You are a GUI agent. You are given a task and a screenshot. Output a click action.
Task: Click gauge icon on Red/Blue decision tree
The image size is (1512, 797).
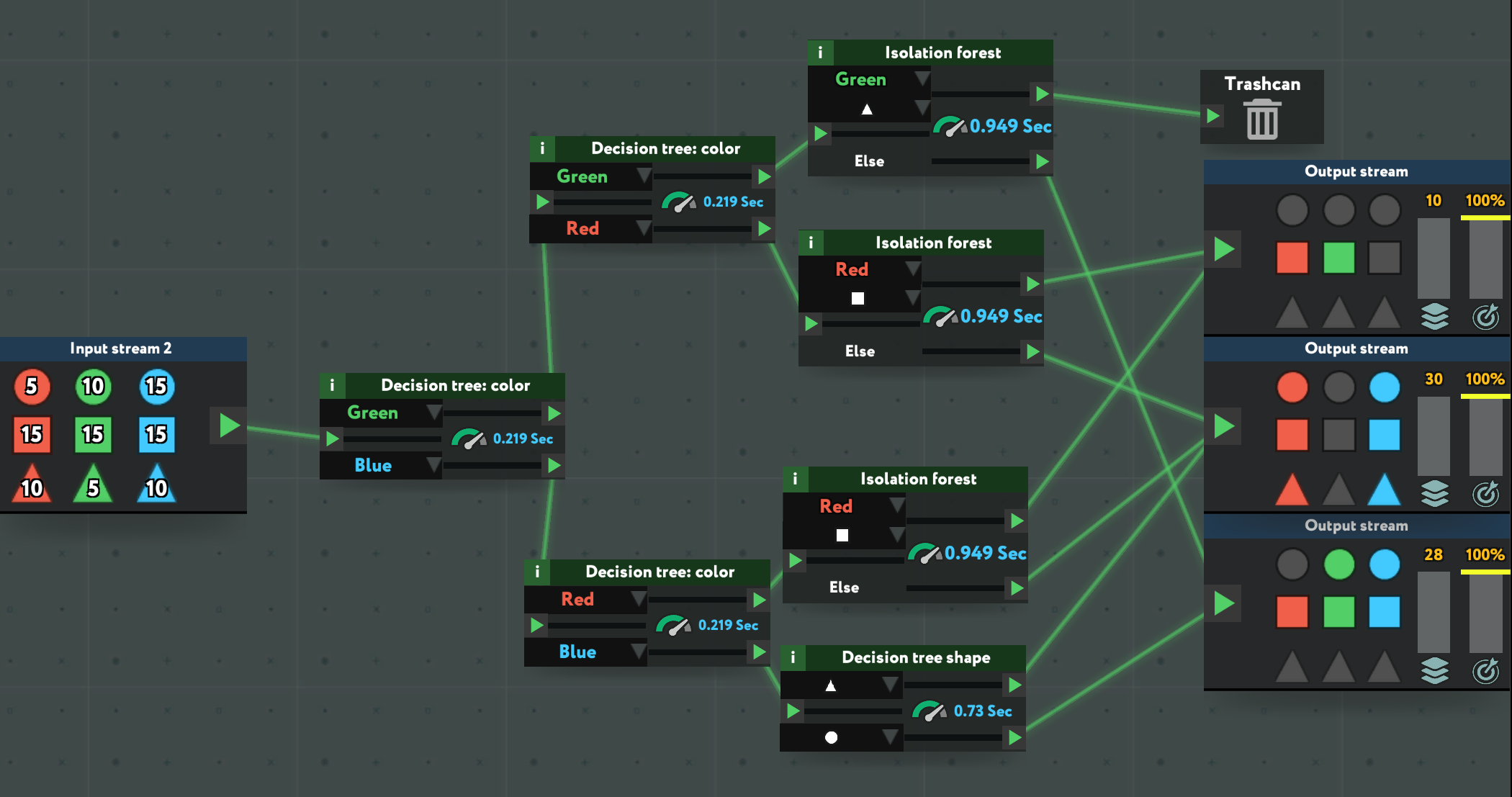click(673, 626)
